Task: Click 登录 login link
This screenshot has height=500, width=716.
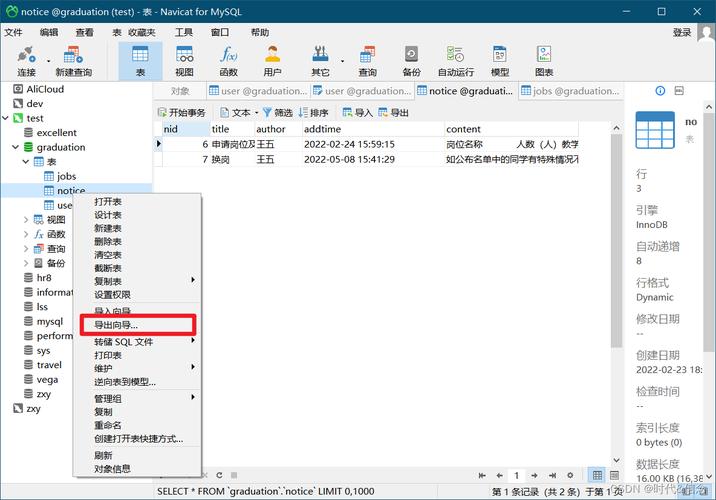Action: [x=682, y=32]
